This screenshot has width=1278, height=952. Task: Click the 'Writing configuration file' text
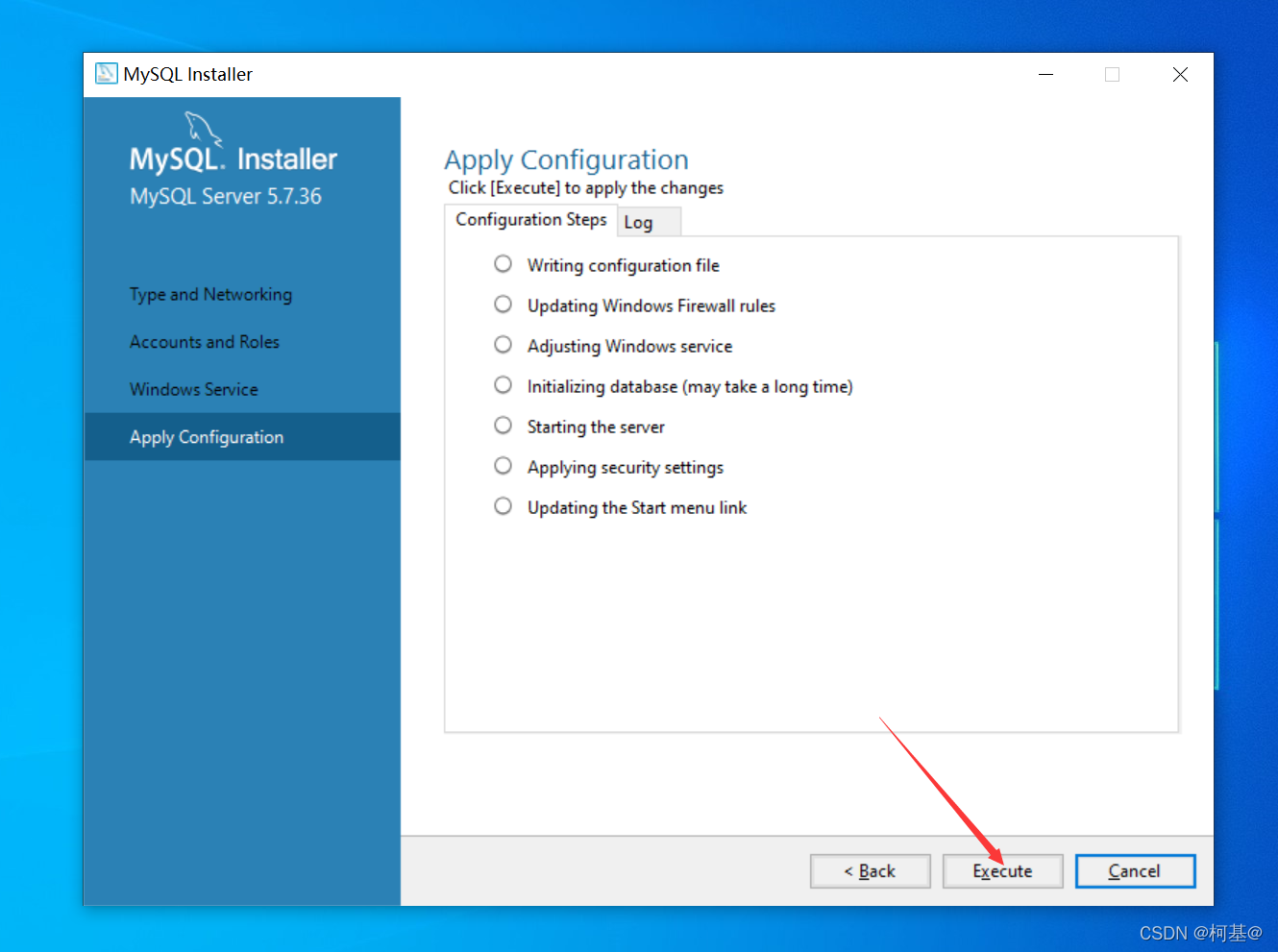click(623, 266)
